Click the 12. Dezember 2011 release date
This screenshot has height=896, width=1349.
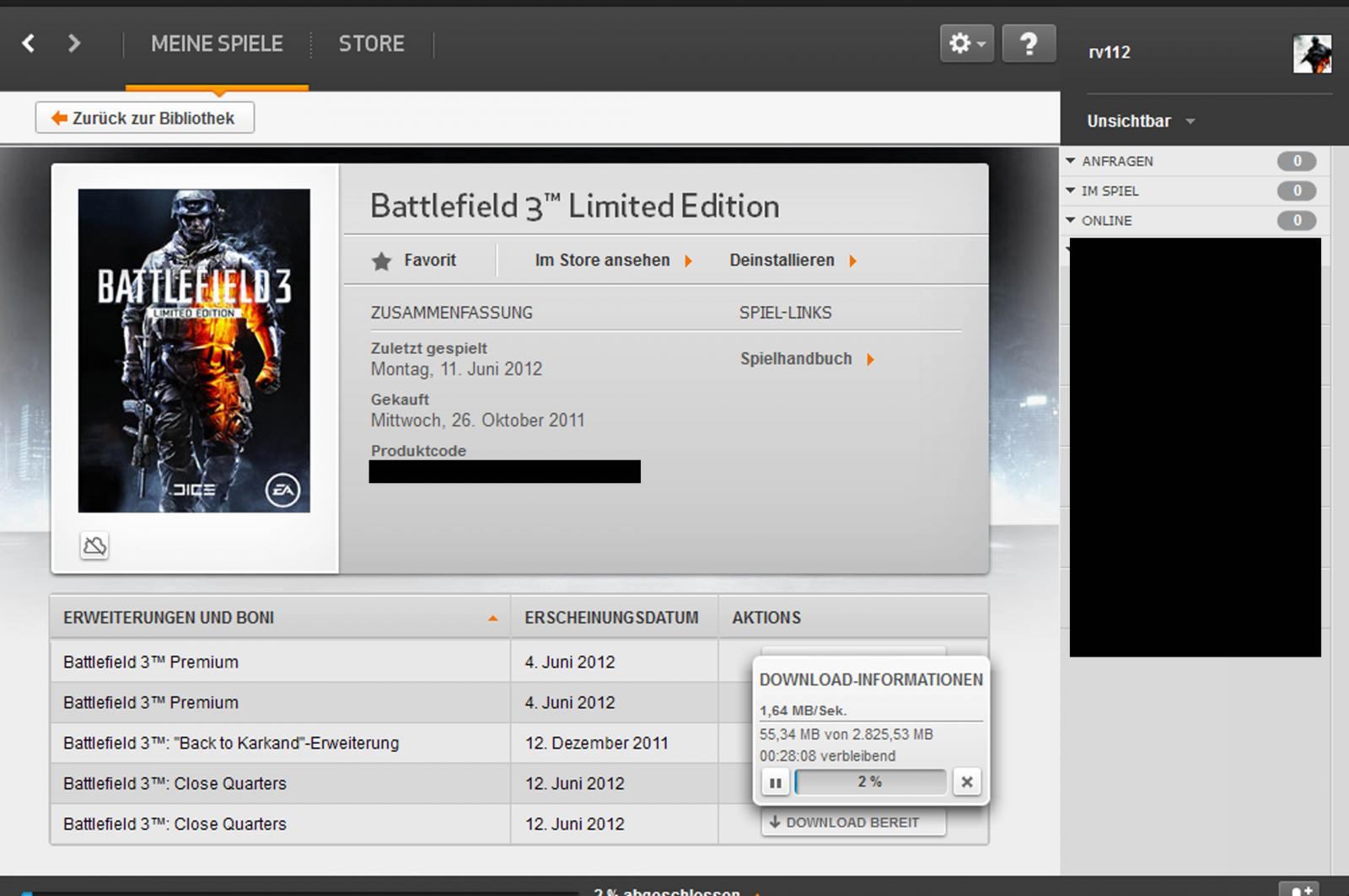point(596,743)
